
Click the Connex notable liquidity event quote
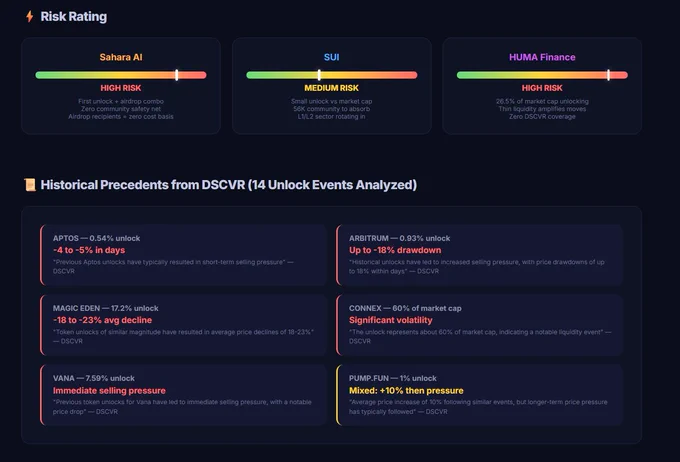click(x=480, y=337)
